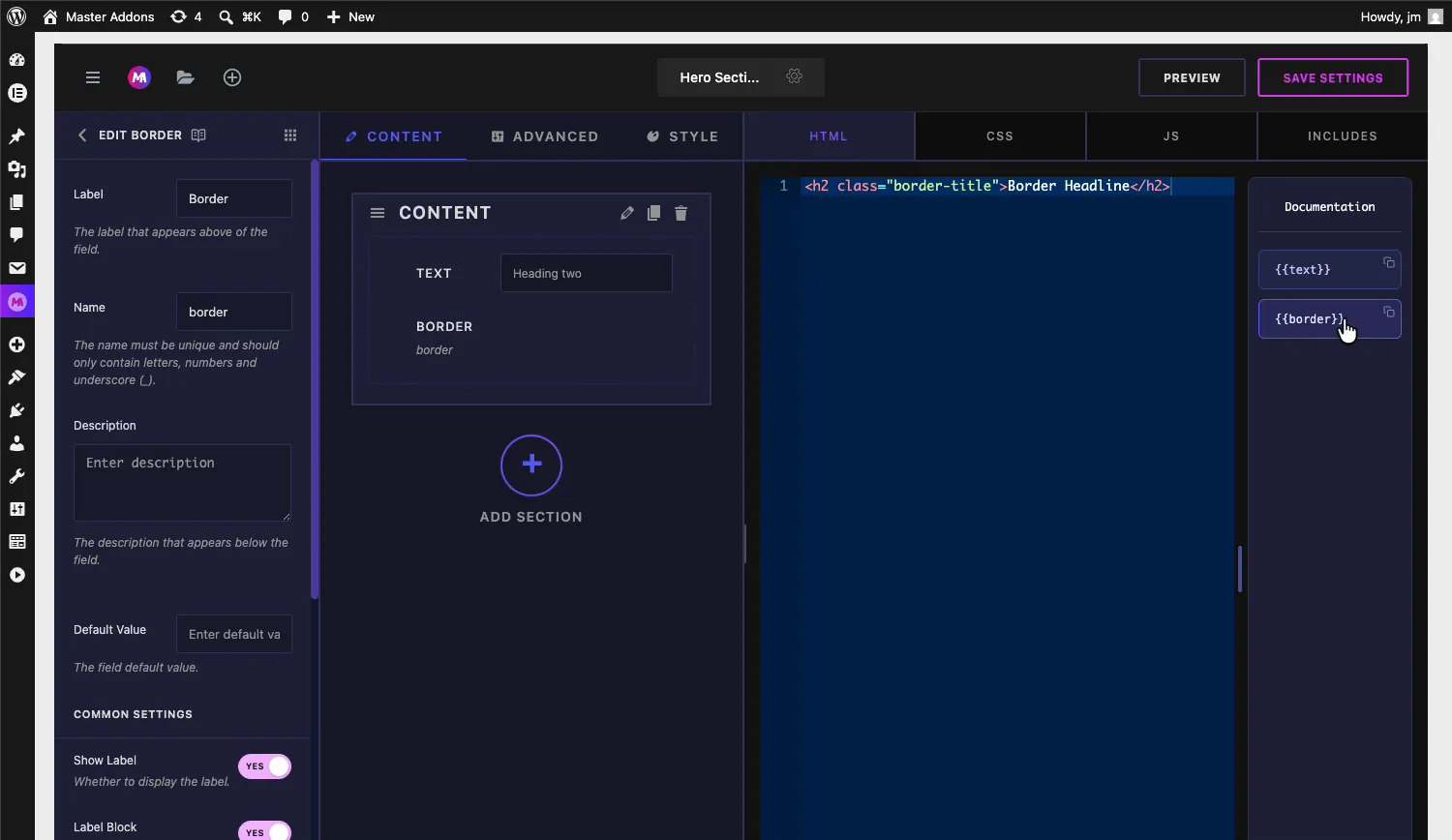Open the INCLUDES tab
The height and width of the screenshot is (840, 1452).
coord(1343,136)
